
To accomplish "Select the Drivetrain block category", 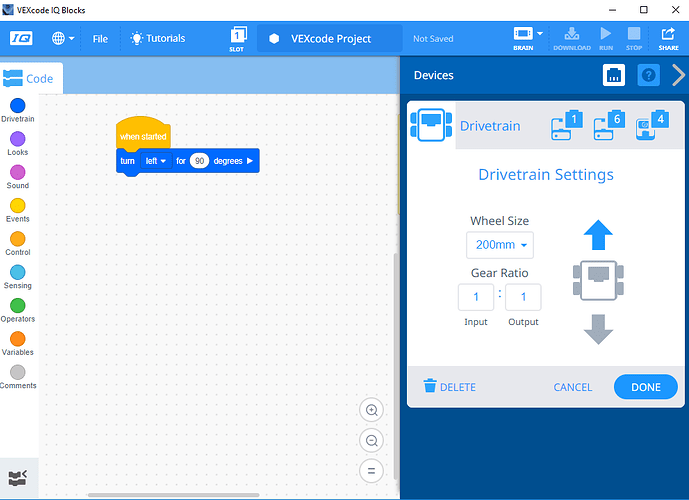I will pos(18,110).
